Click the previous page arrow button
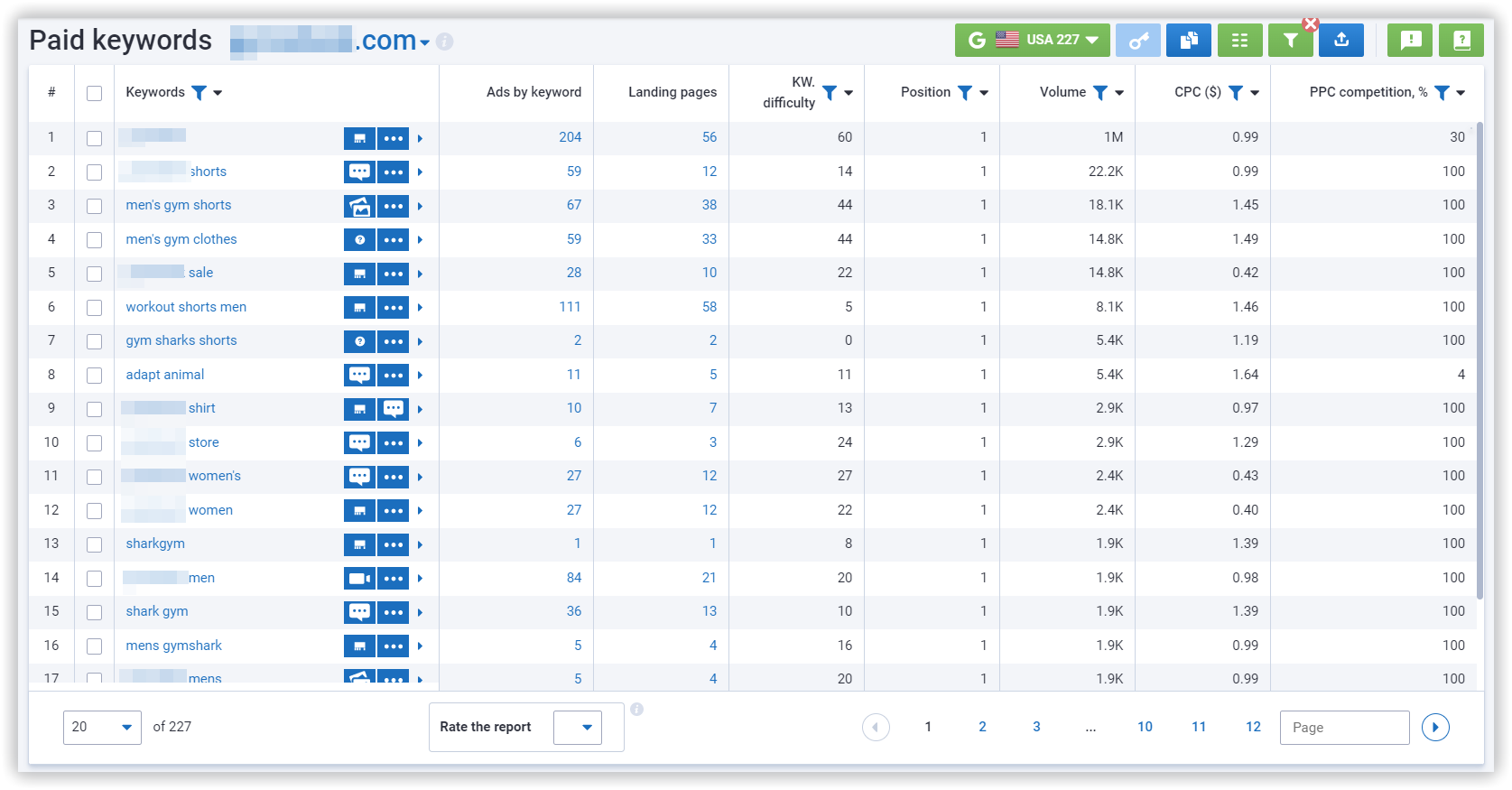Image resolution: width=1512 pixels, height=790 pixels. [x=876, y=727]
